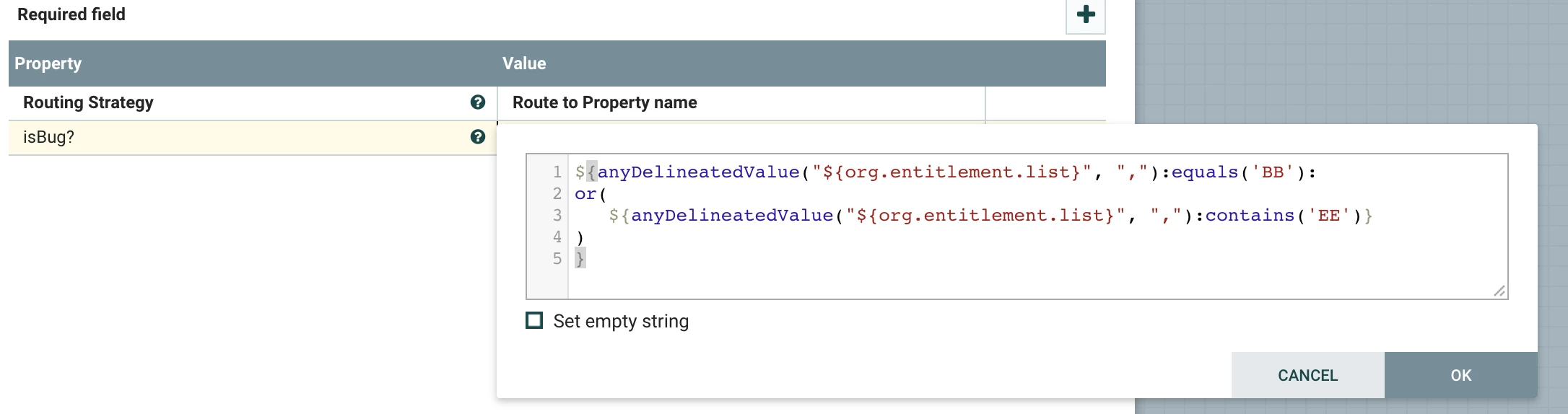Viewport: 1568px width, 414px height.
Task: Open help icon for isBug? property
Action: coord(477,137)
